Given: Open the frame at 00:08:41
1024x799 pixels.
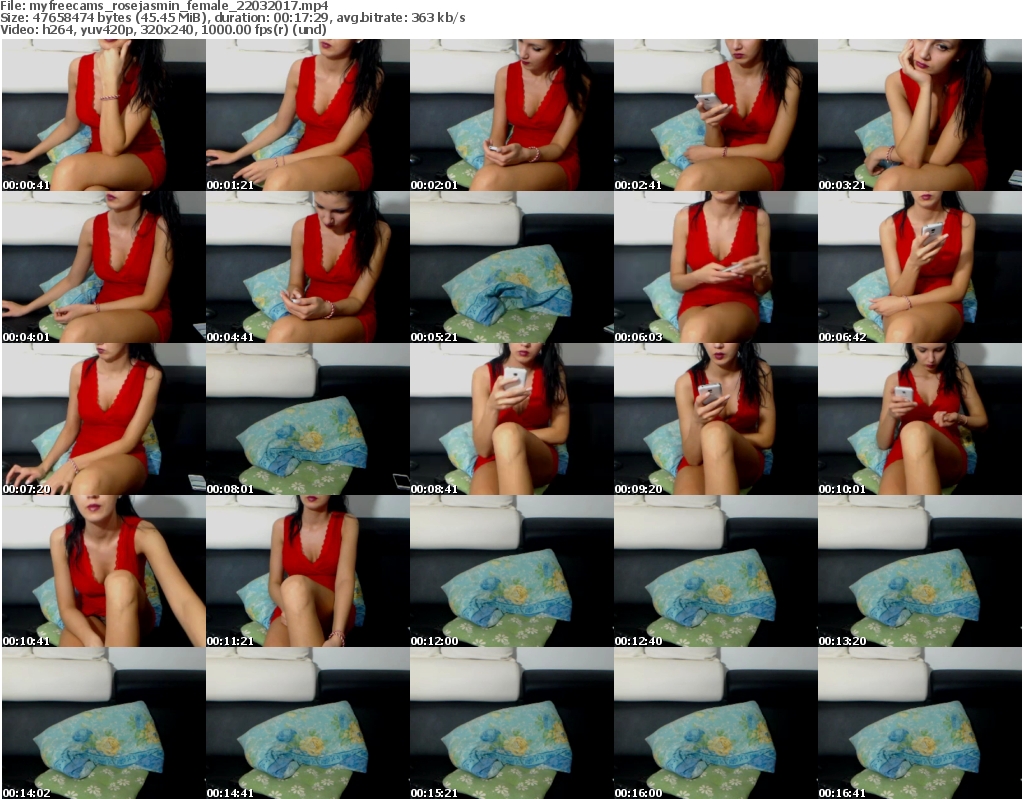Looking at the screenshot, I should coord(511,419).
